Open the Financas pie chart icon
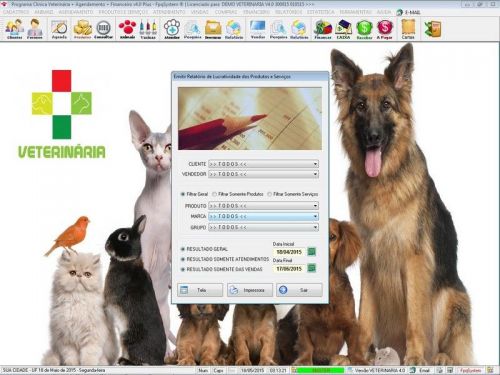The height and width of the screenshot is (375, 500). tap(323, 29)
